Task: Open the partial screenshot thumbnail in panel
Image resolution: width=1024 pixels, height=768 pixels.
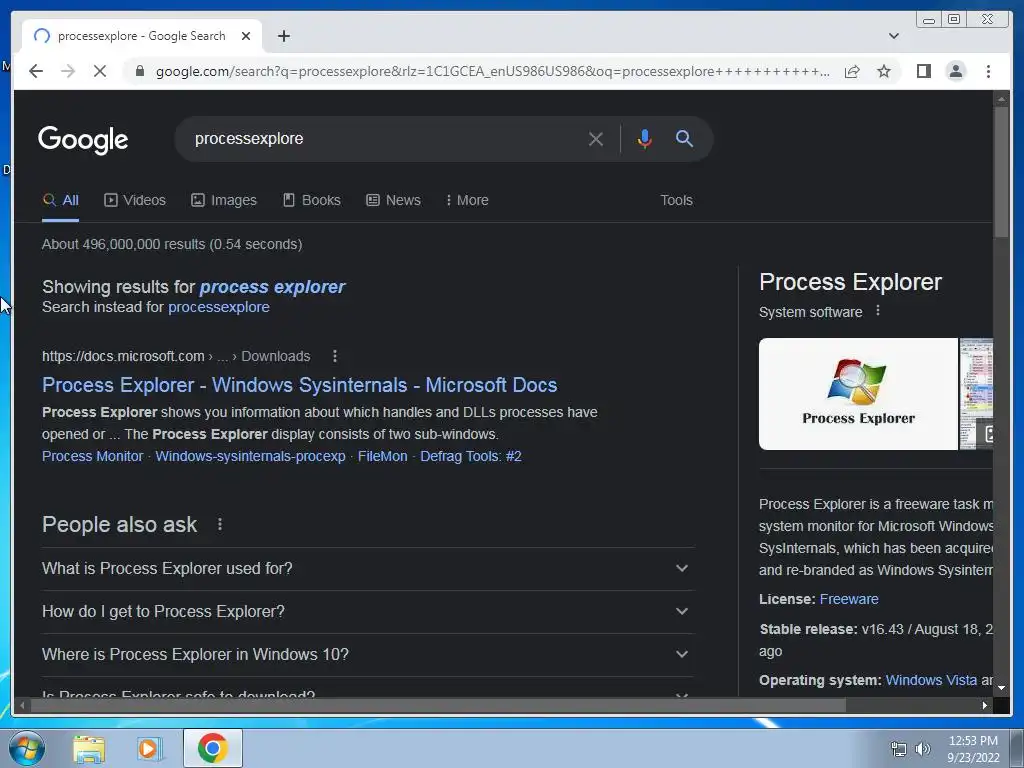Action: click(x=976, y=394)
